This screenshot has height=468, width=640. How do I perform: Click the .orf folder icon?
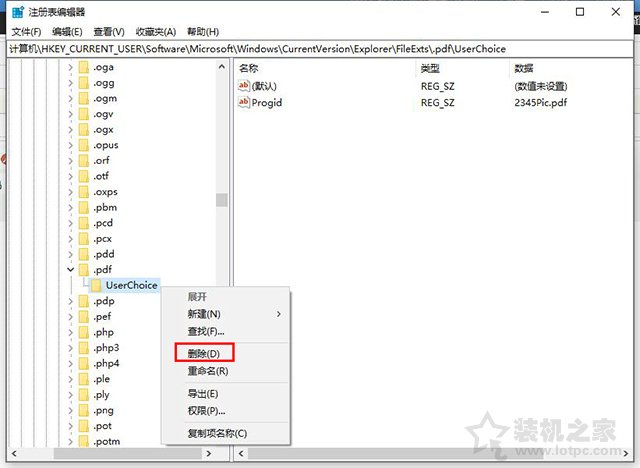pos(84,161)
